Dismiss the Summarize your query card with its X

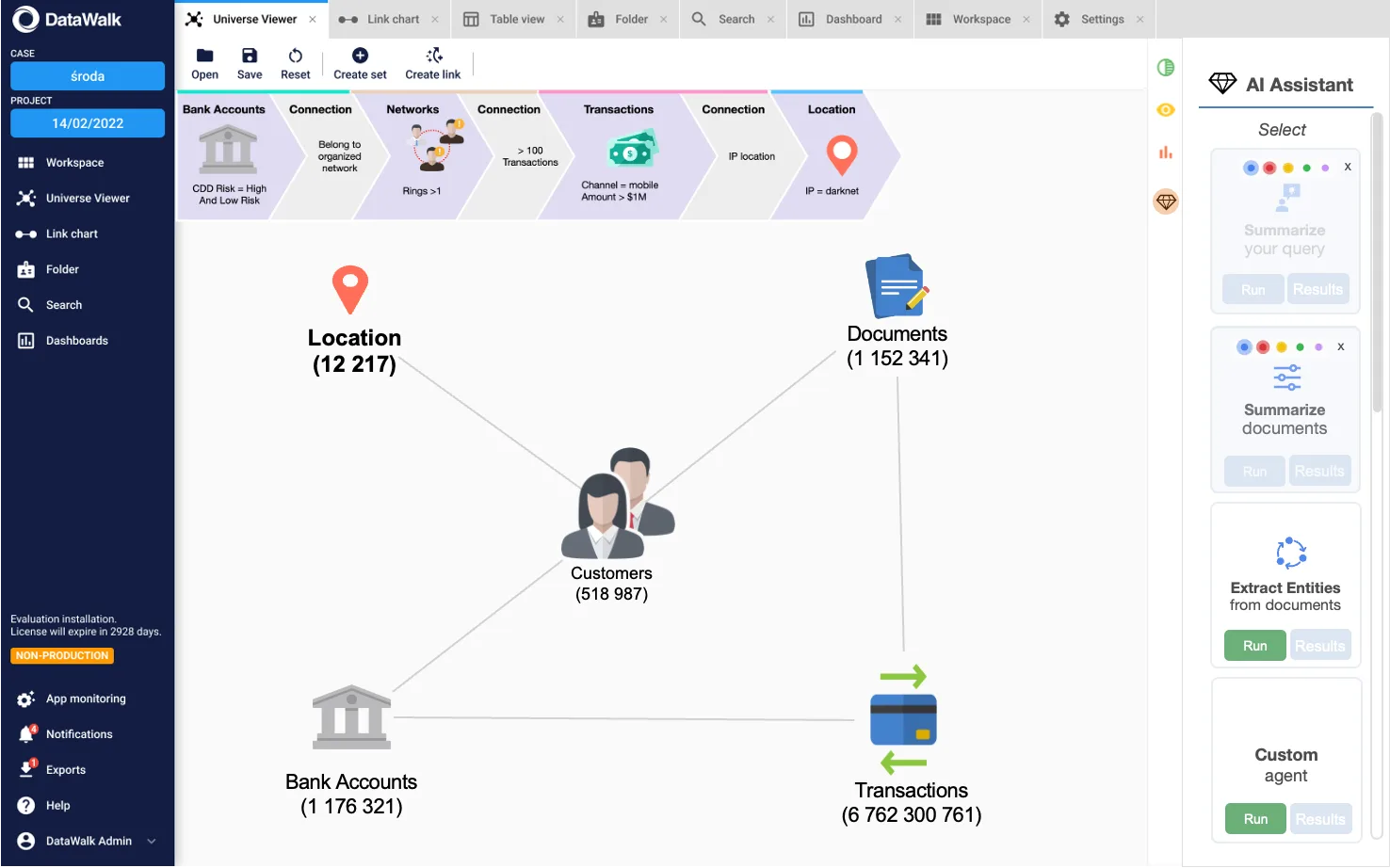(x=1347, y=167)
